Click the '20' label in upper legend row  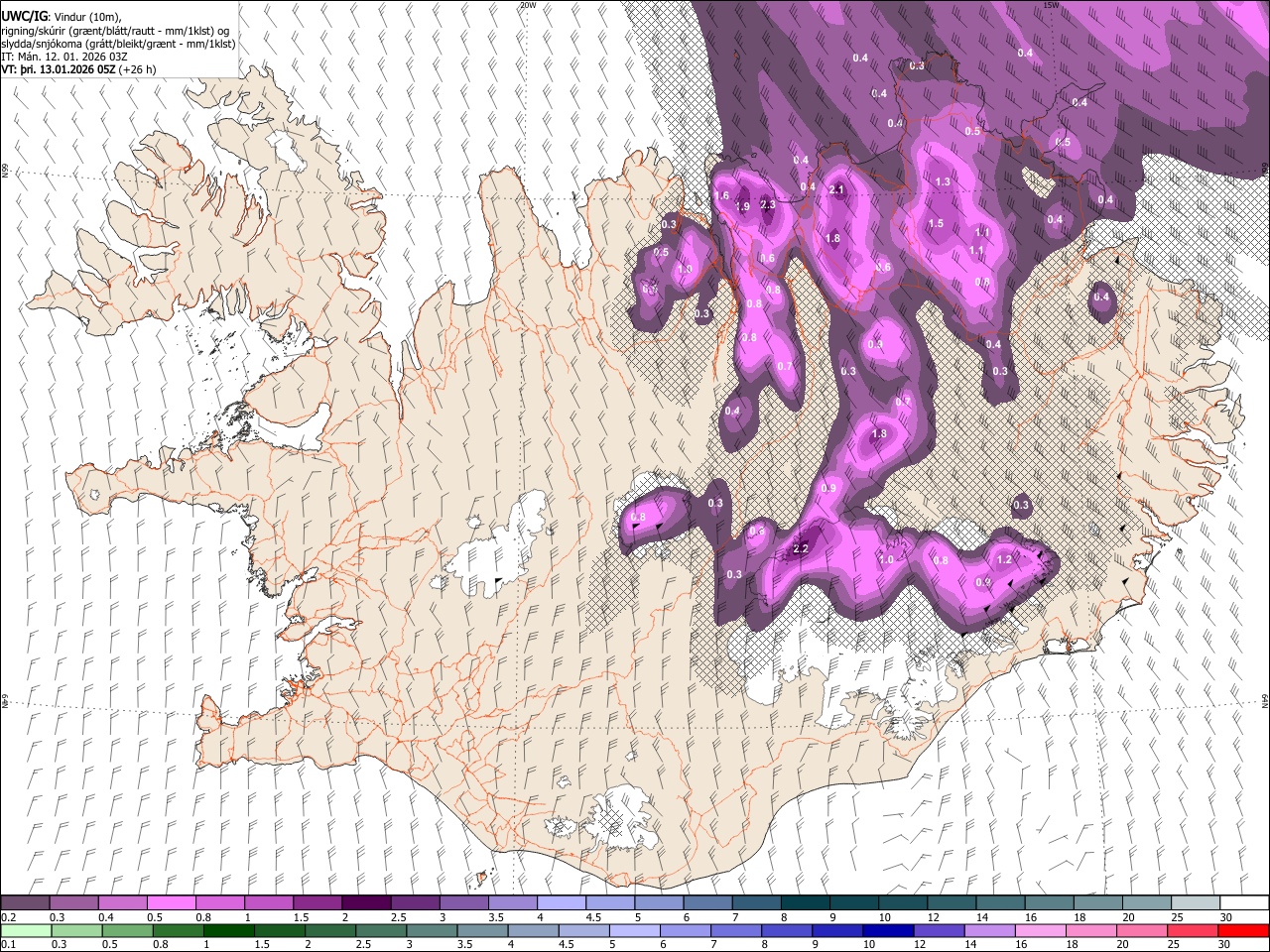coord(1128,917)
